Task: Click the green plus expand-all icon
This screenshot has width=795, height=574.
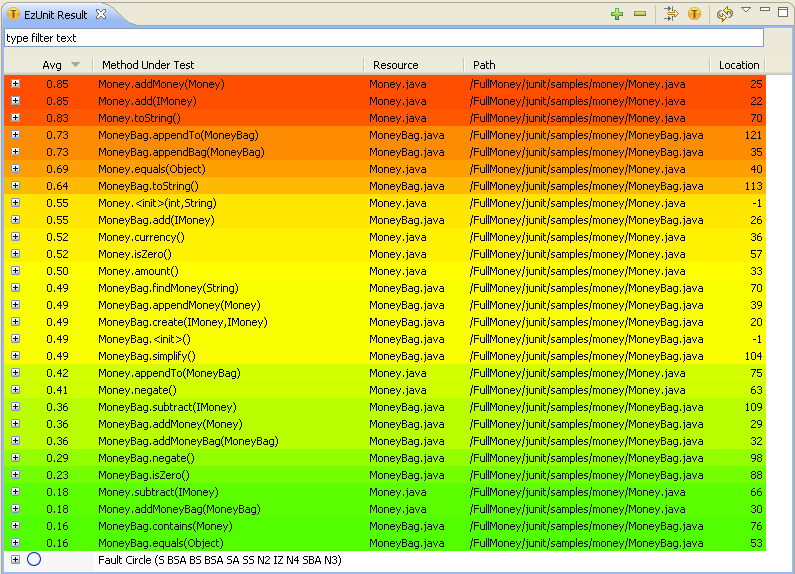Action: (x=617, y=14)
